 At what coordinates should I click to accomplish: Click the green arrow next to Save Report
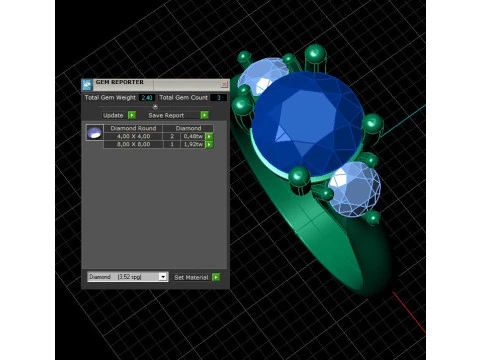coord(204,115)
